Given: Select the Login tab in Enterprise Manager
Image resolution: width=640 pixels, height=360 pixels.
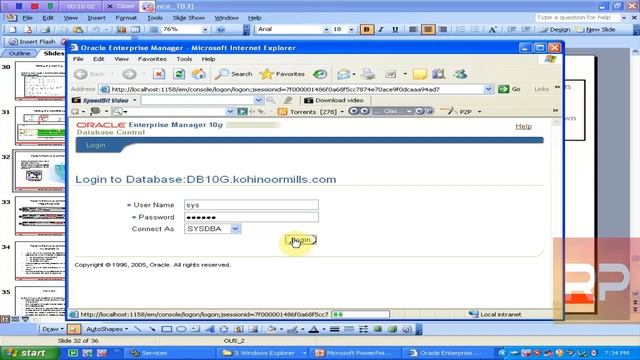Looking at the screenshot, I should click(96, 145).
